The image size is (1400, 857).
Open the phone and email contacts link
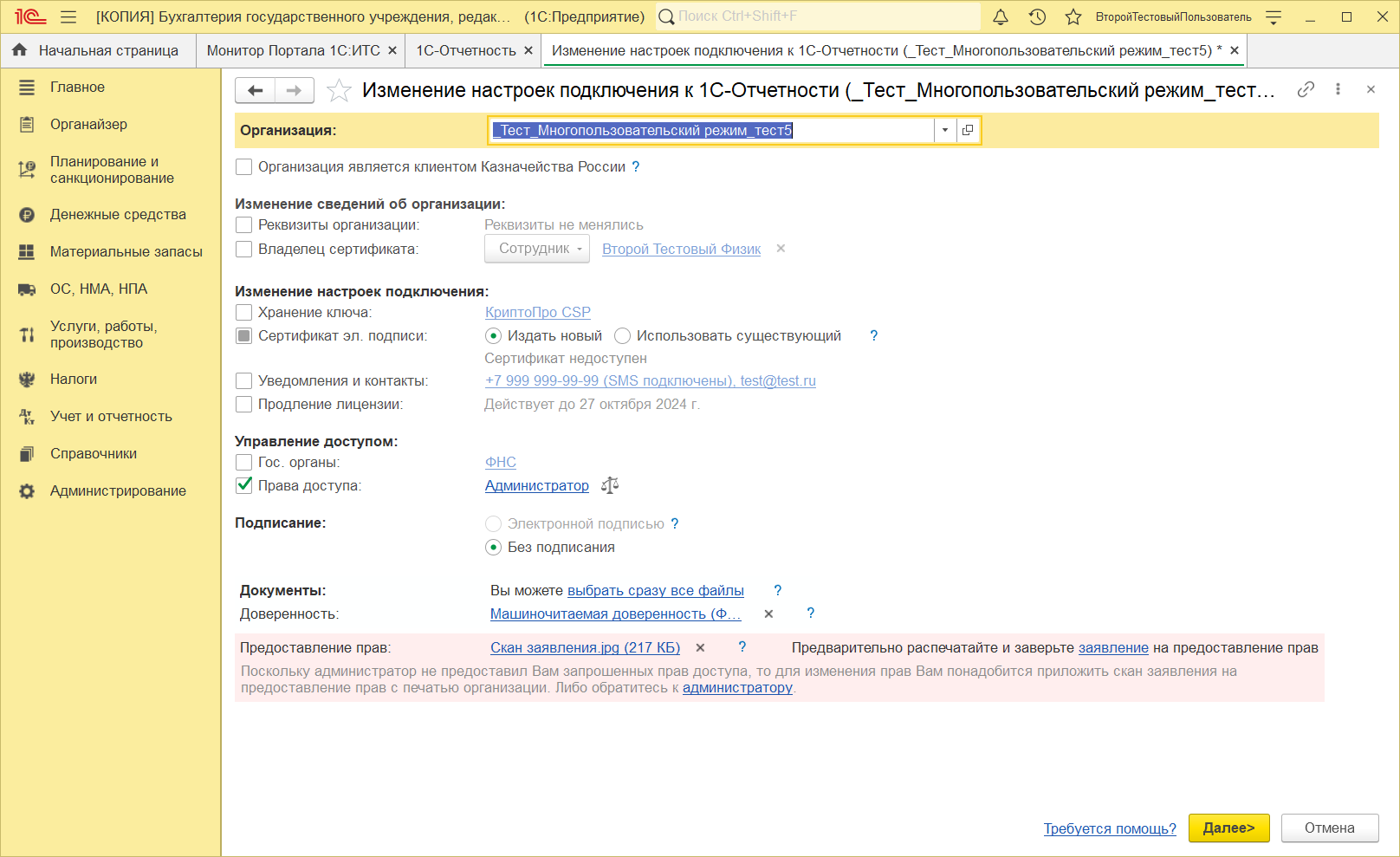pyautogui.click(x=651, y=380)
